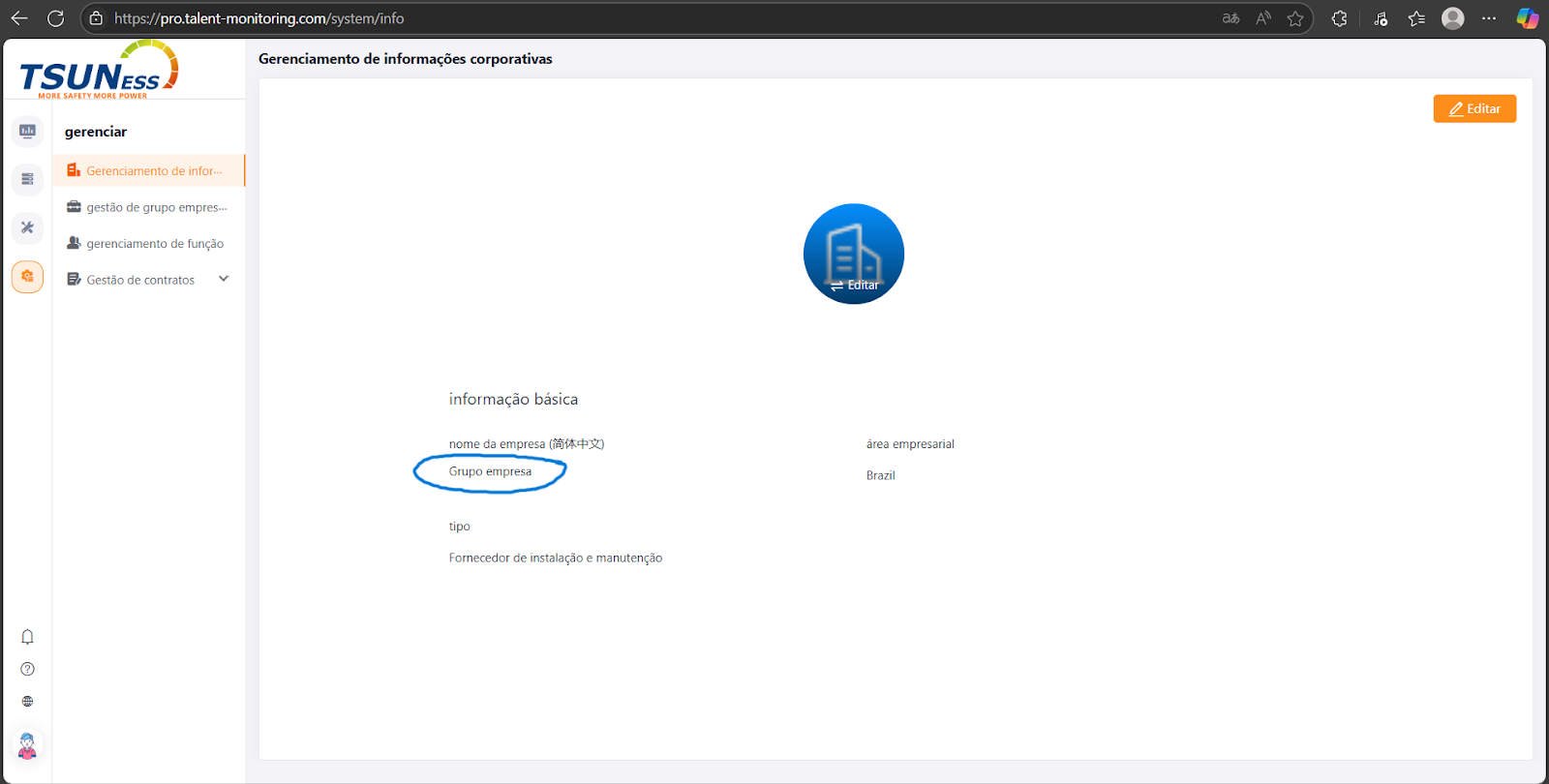Viewport: 1549px width, 784px height.
Task: Add page to favorites with star icon
Action: click(1295, 18)
